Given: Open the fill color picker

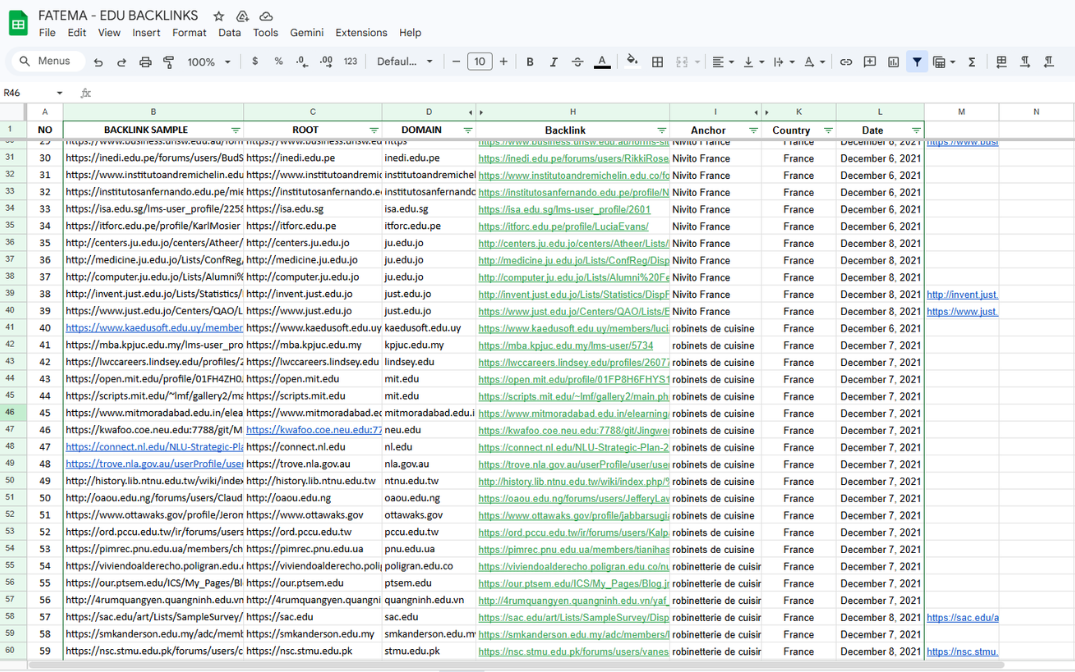Looking at the screenshot, I should [632, 62].
